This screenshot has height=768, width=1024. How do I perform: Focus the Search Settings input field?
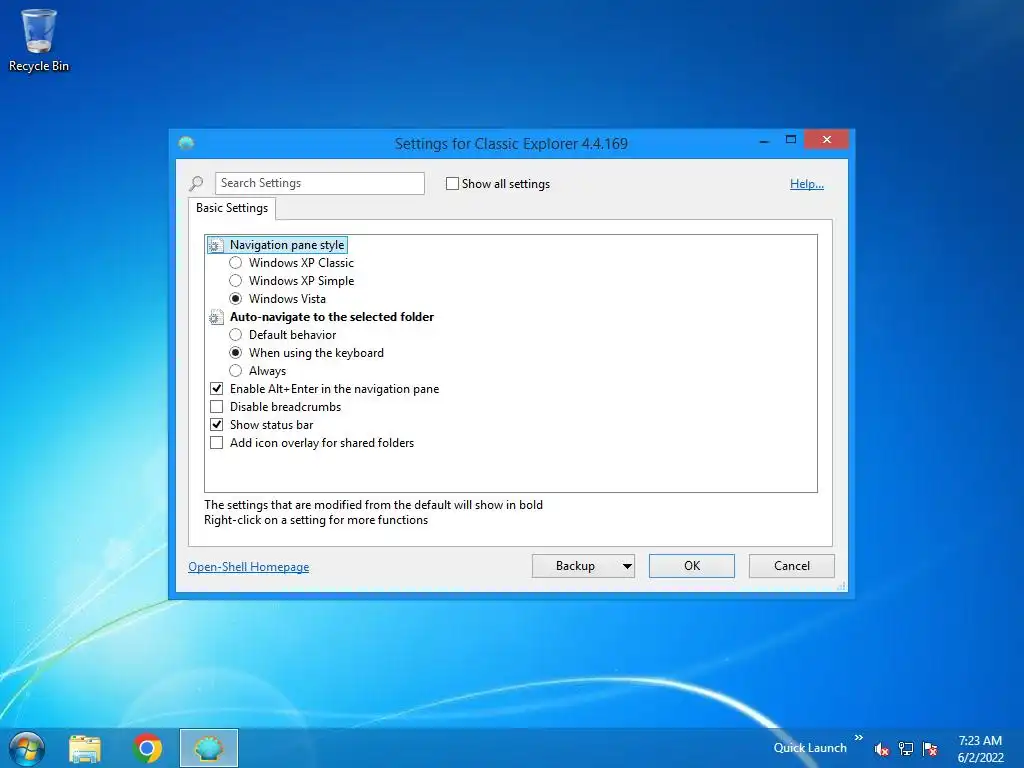coord(320,184)
